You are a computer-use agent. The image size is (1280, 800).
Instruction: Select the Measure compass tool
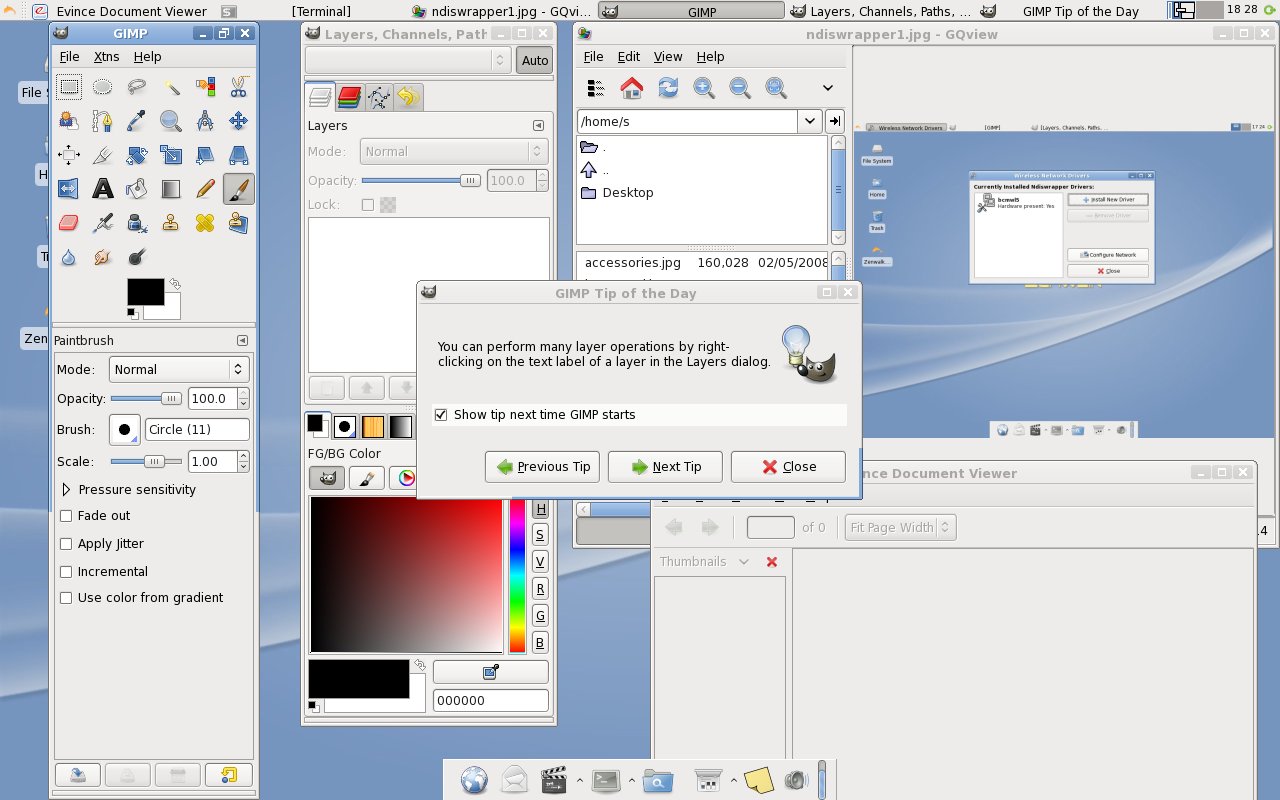[x=205, y=121]
